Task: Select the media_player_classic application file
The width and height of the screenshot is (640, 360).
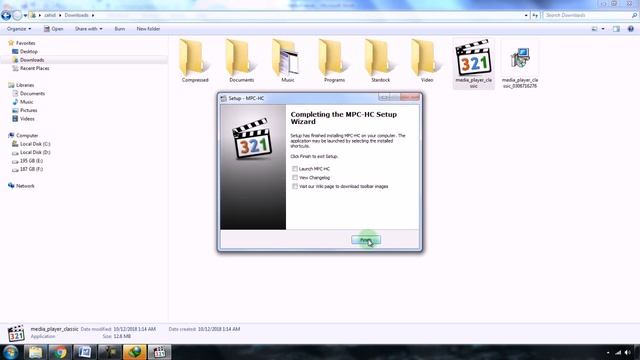Action: click(473, 64)
